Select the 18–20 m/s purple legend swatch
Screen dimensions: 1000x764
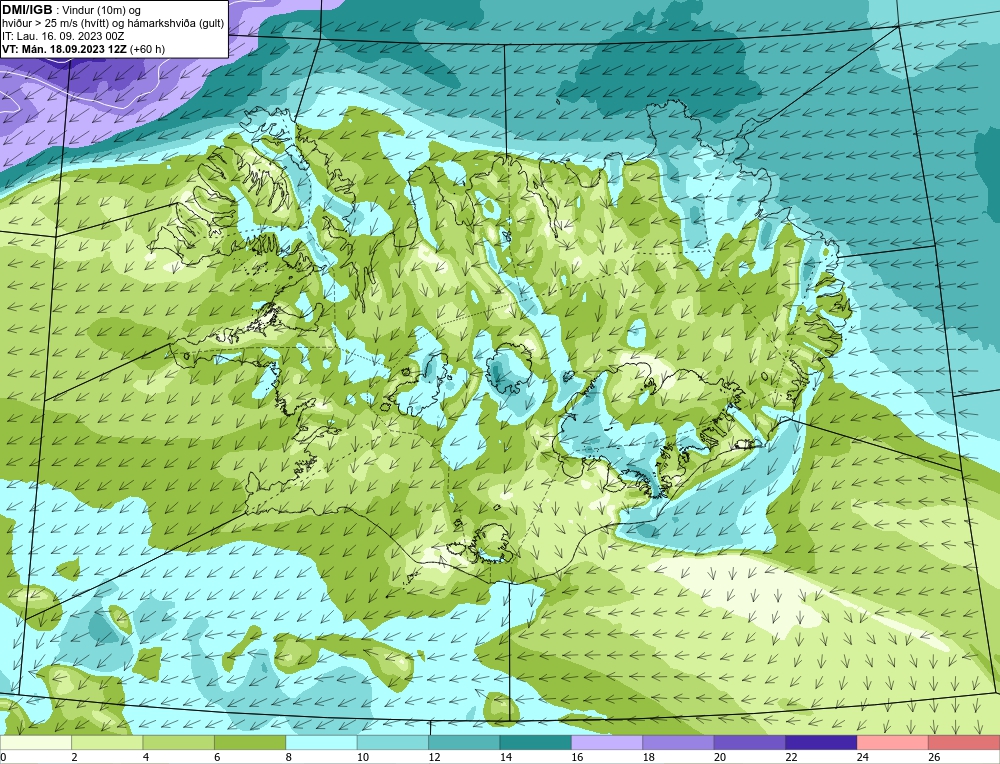tap(679, 742)
